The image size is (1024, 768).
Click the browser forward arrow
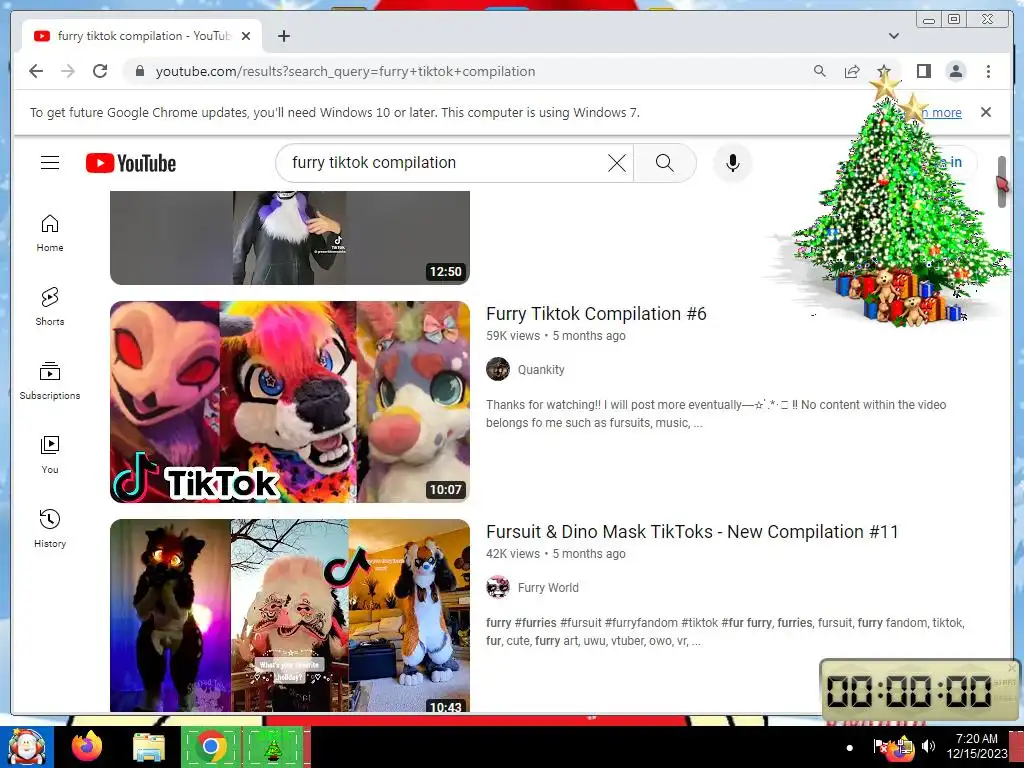click(68, 71)
